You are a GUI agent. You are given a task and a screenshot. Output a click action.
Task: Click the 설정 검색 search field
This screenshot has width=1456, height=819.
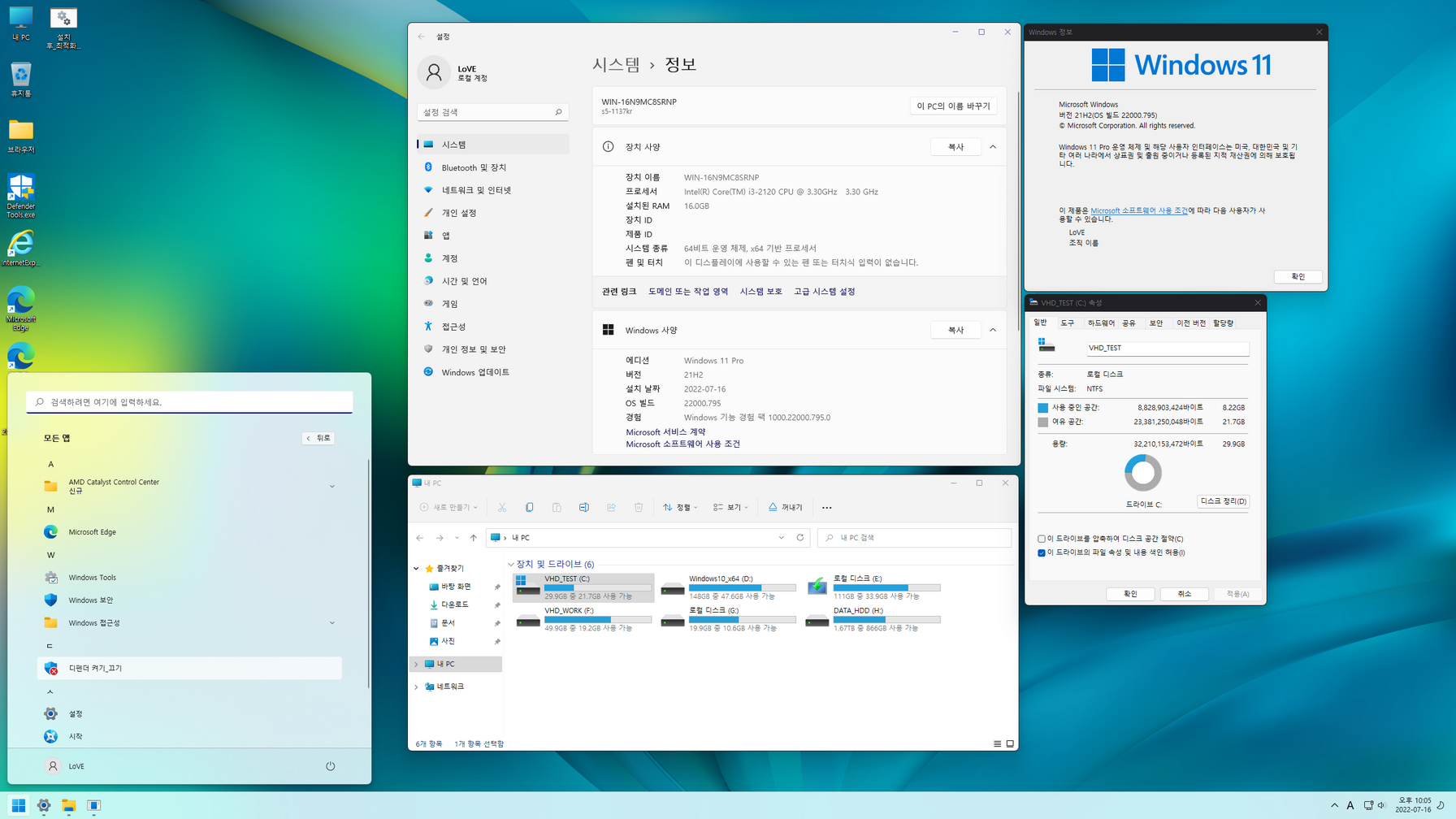492,112
